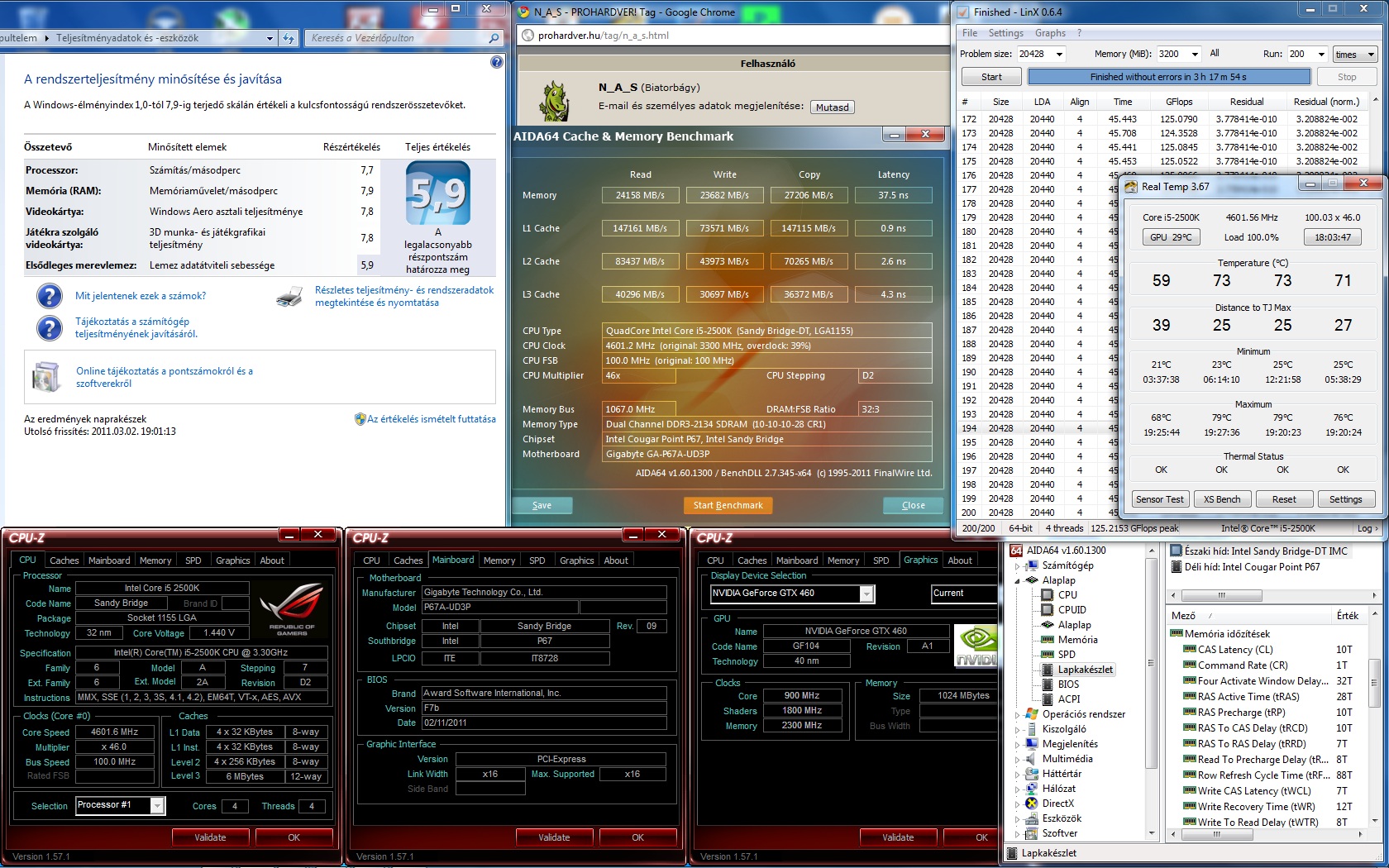
Task: Expand the DirectX node in AIDA64 tree
Action: pos(1018,804)
